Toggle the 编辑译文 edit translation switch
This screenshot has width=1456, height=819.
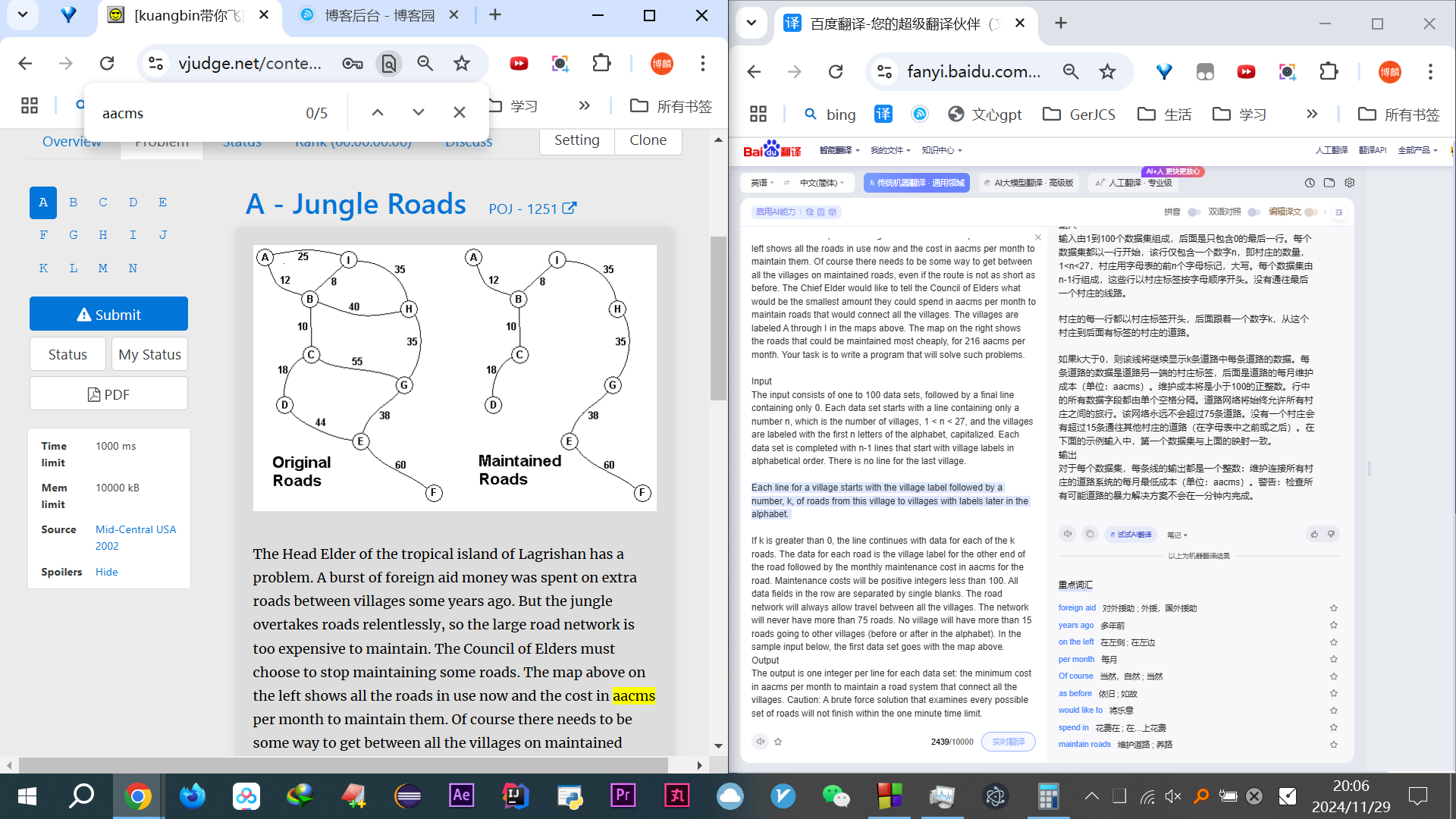coord(1310,212)
